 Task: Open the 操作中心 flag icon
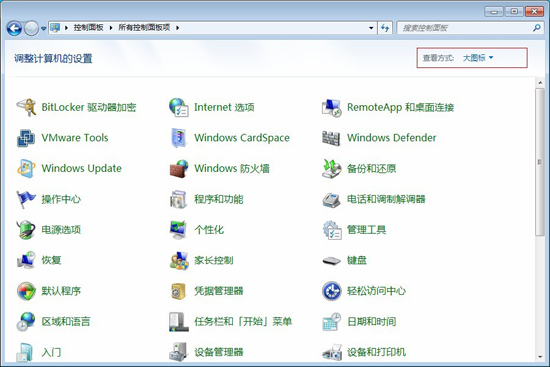coord(26,199)
